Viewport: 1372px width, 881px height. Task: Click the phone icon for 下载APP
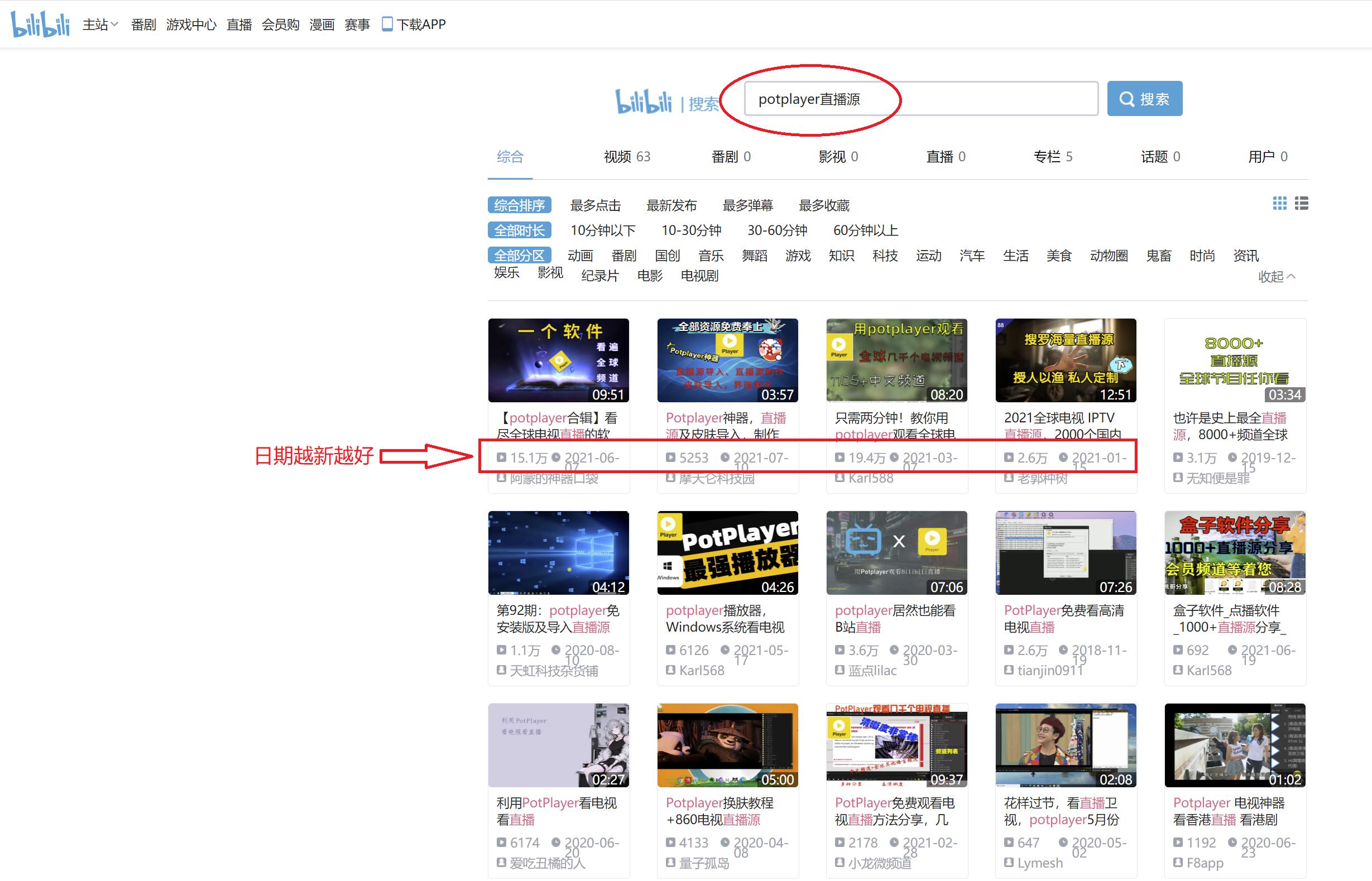tap(387, 24)
